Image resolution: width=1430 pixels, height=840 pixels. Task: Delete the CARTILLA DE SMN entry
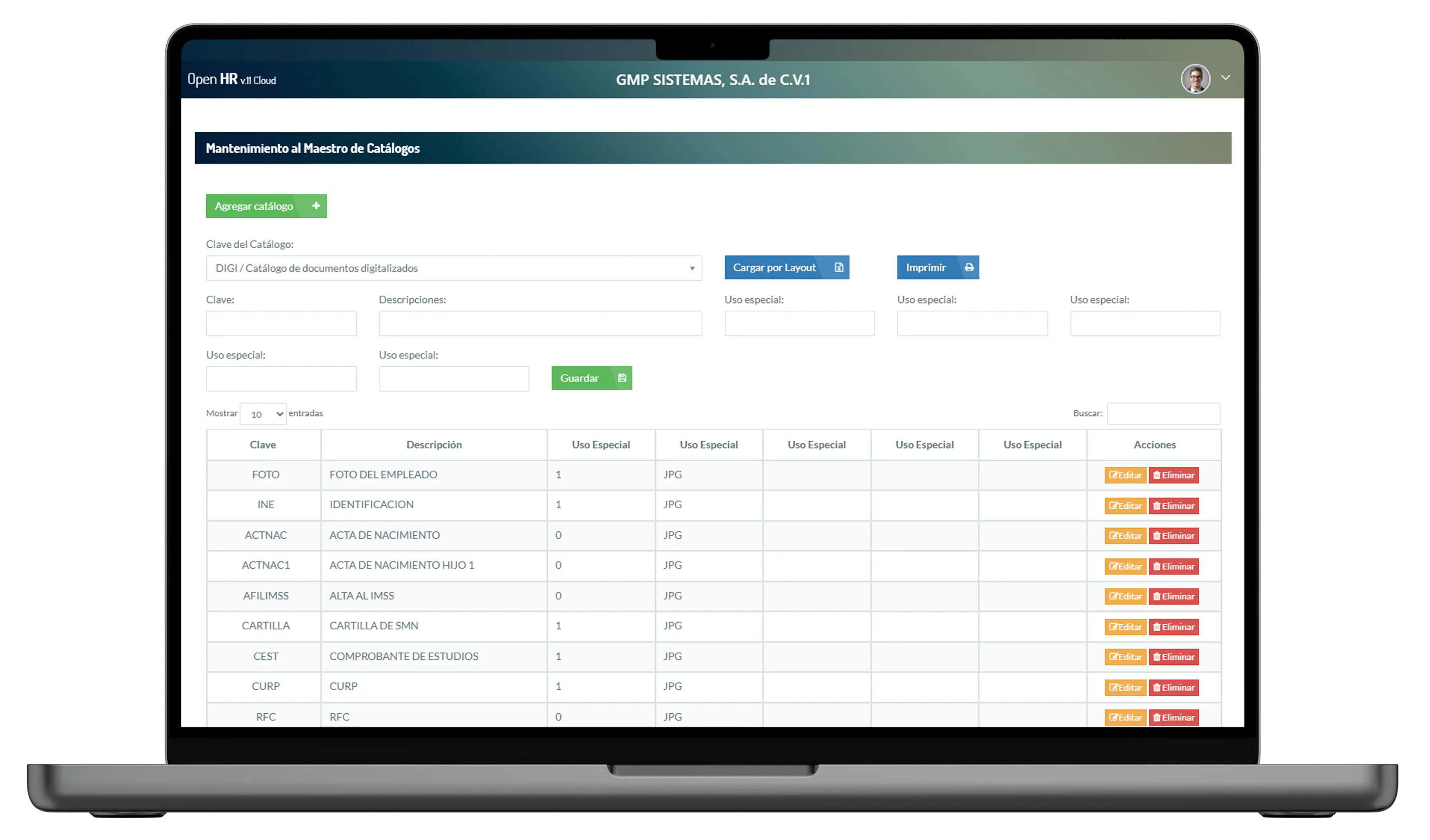(1173, 627)
